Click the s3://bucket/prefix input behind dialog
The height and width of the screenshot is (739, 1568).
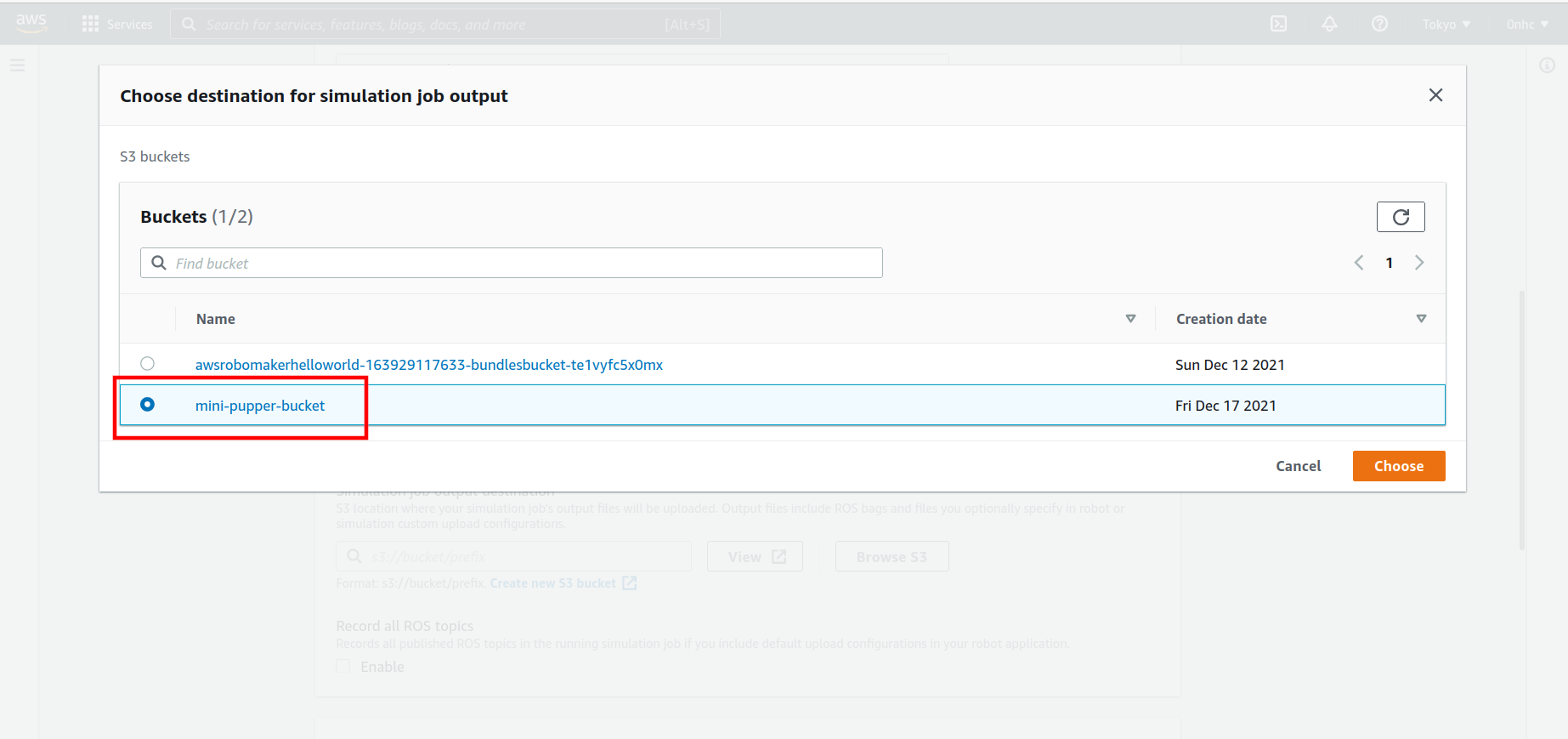[x=513, y=557]
